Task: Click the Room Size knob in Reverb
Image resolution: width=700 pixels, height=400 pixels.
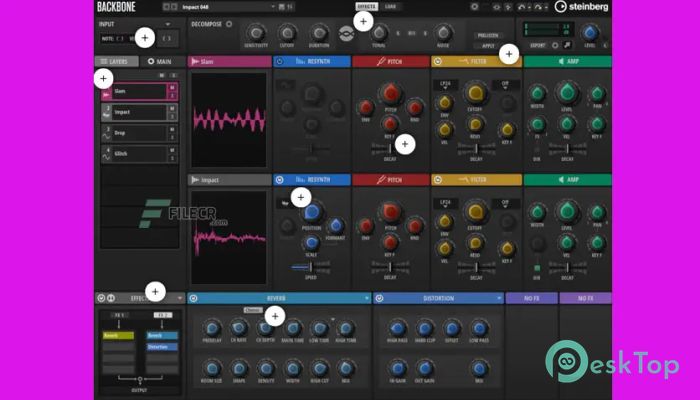Action: 212,368
